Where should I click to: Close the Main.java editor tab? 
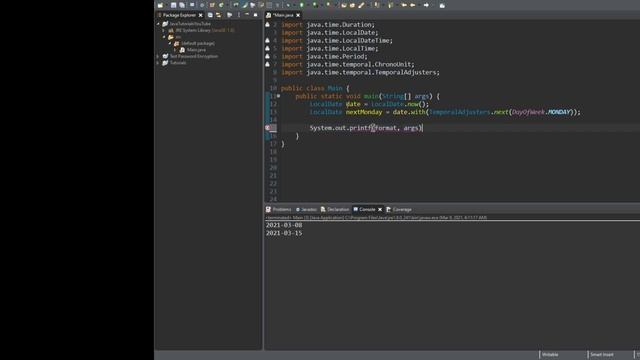[298, 15]
